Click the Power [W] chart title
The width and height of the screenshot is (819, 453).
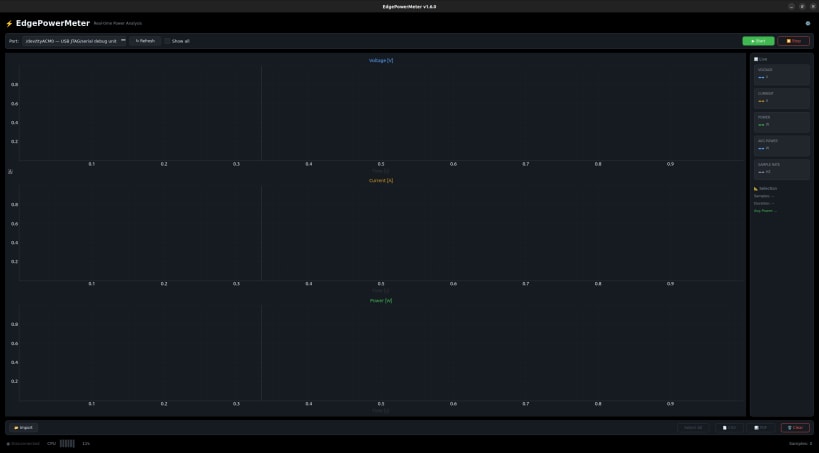coord(381,300)
